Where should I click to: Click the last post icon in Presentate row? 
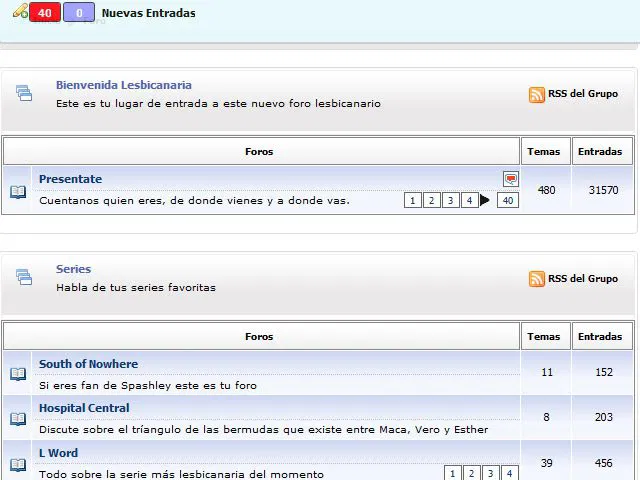pos(511,179)
